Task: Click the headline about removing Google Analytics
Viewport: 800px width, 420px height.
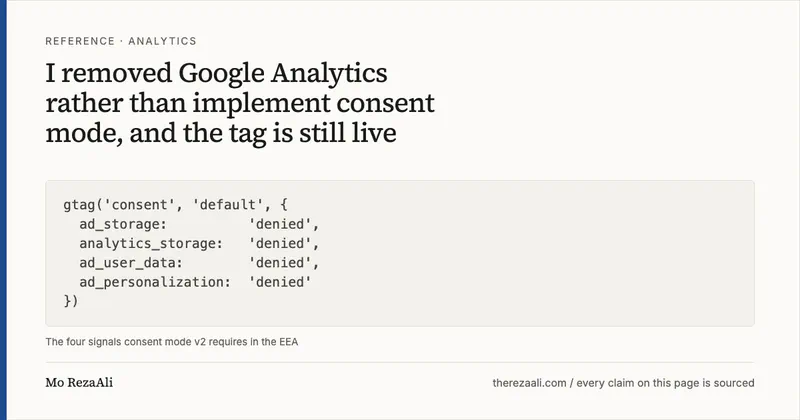Action: (240, 103)
